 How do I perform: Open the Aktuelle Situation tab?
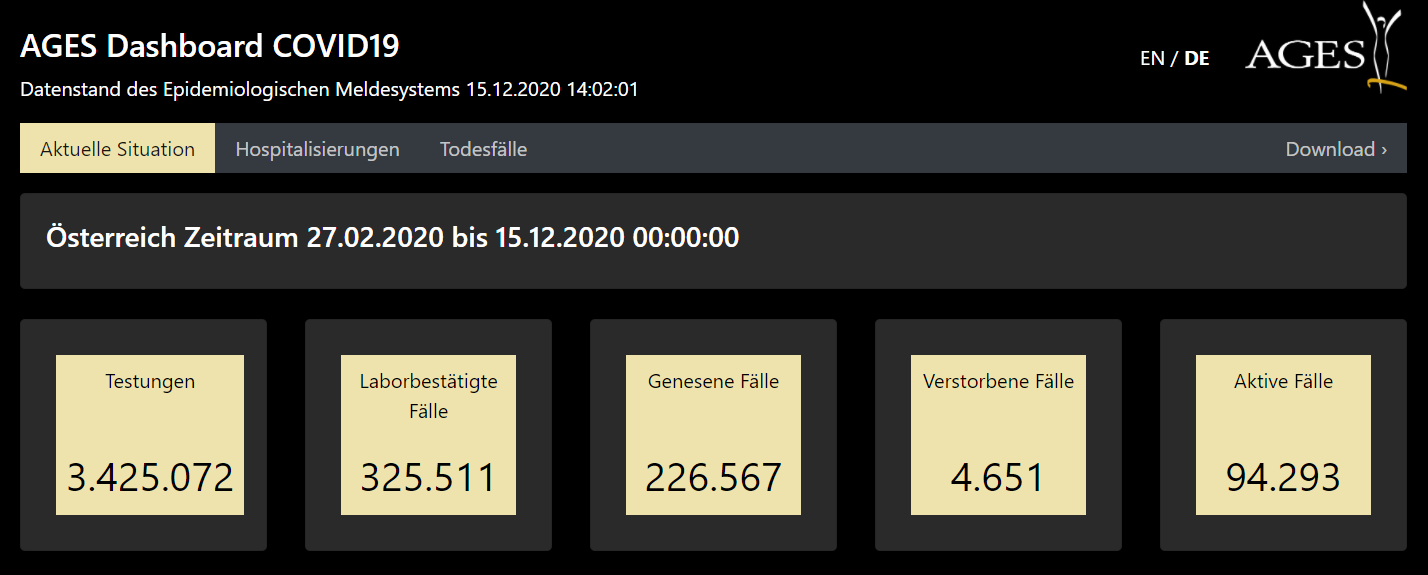pos(117,149)
